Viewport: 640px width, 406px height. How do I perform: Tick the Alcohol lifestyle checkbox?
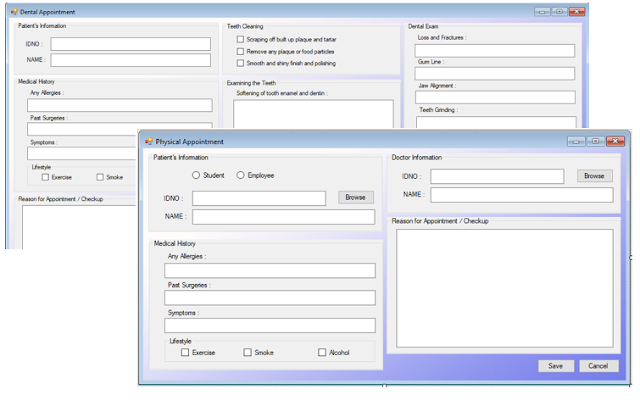pyautogui.click(x=322, y=352)
